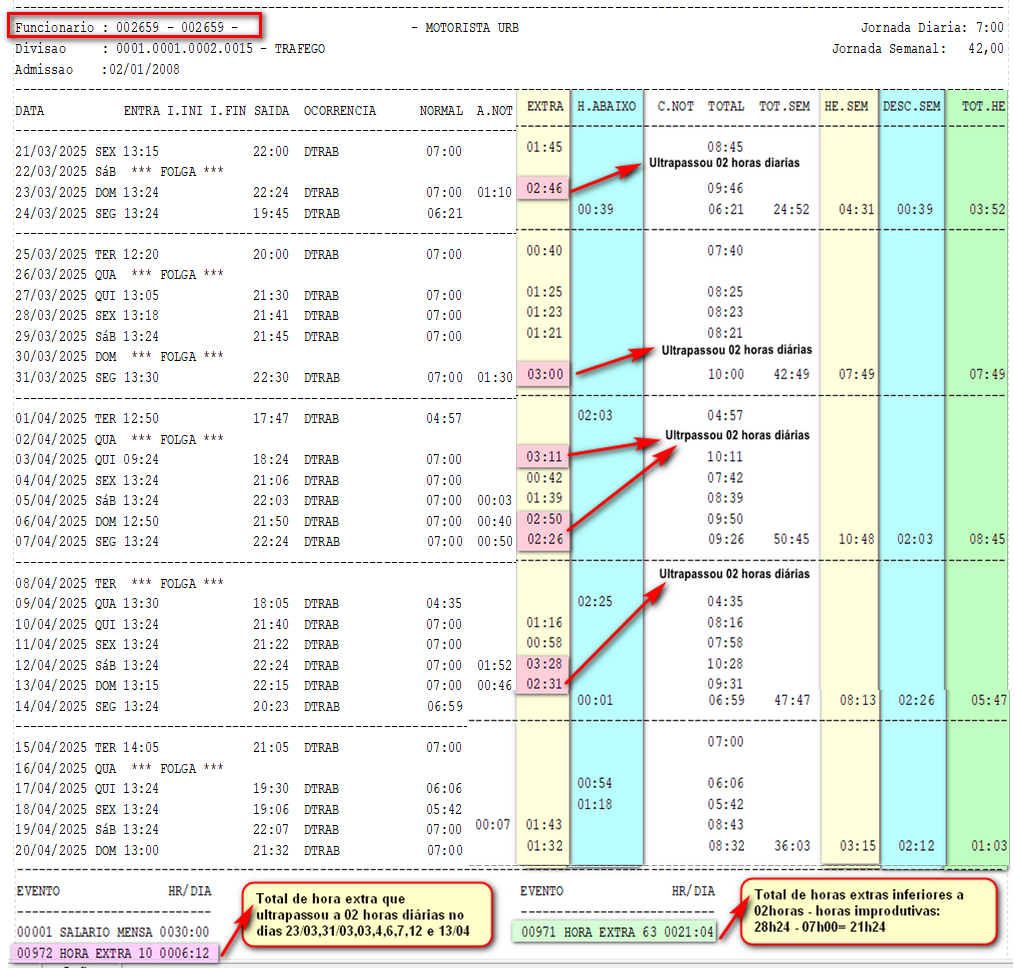This screenshot has width=1015, height=969.
Task: Click the weekly total 47:47
Action: pos(792,700)
